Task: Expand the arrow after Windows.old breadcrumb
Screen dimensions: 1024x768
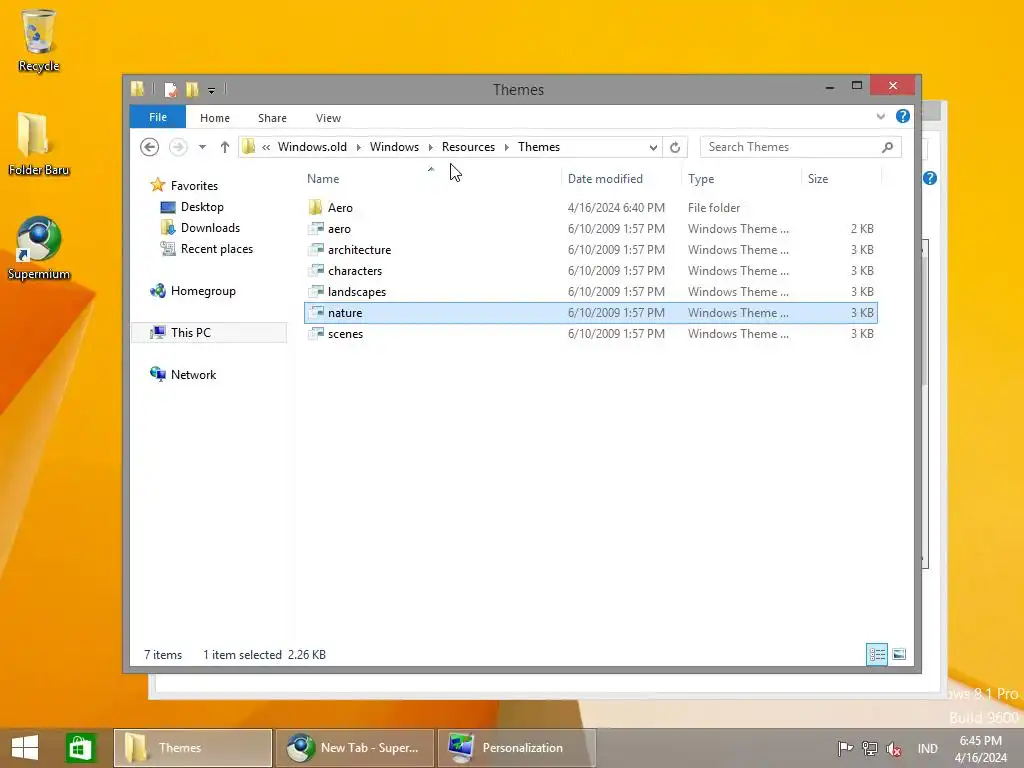Action: (x=359, y=147)
